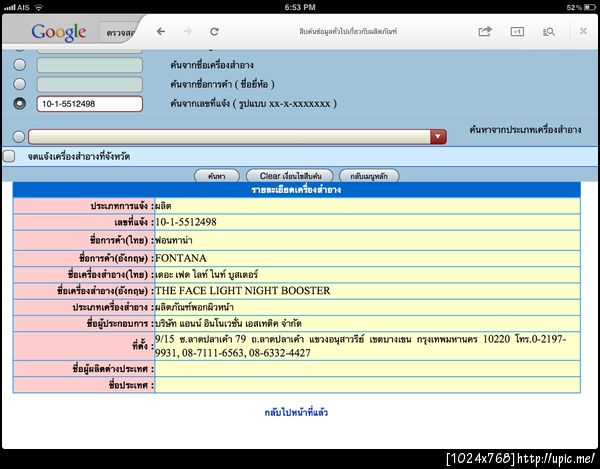Go back with the browser back arrow
This screenshot has height=469, width=600.
tap(161, 31)
